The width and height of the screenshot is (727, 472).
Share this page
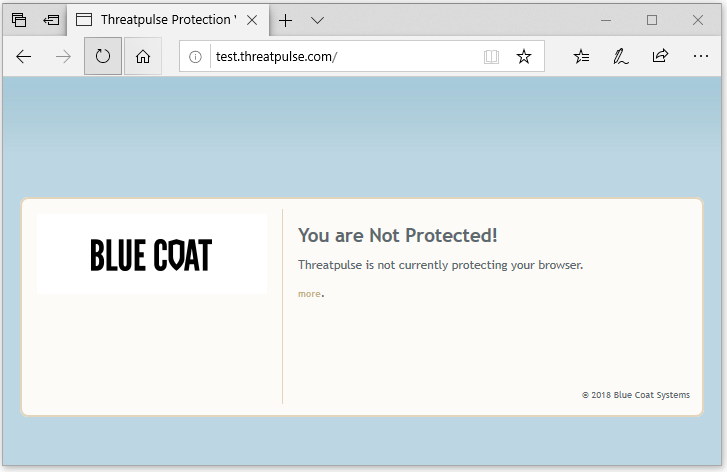[x=660, y=56]
